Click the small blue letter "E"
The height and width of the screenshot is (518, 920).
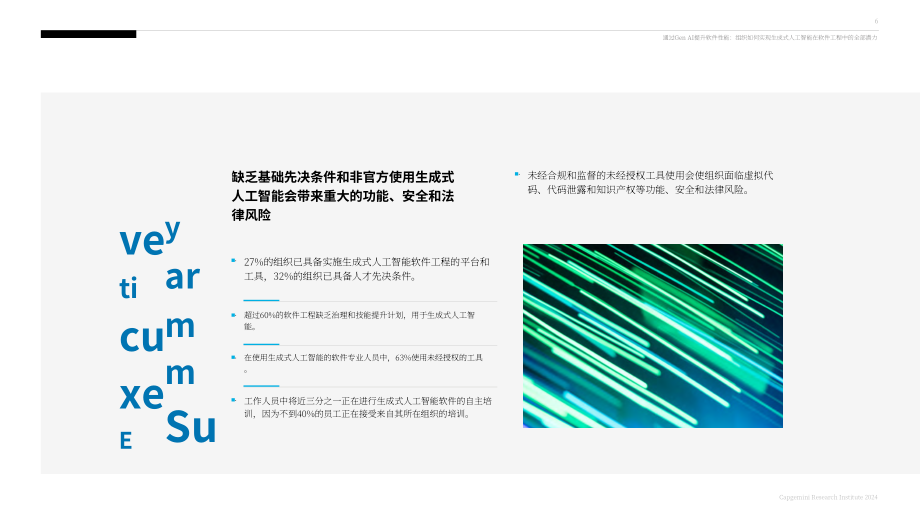pos(126,441)
